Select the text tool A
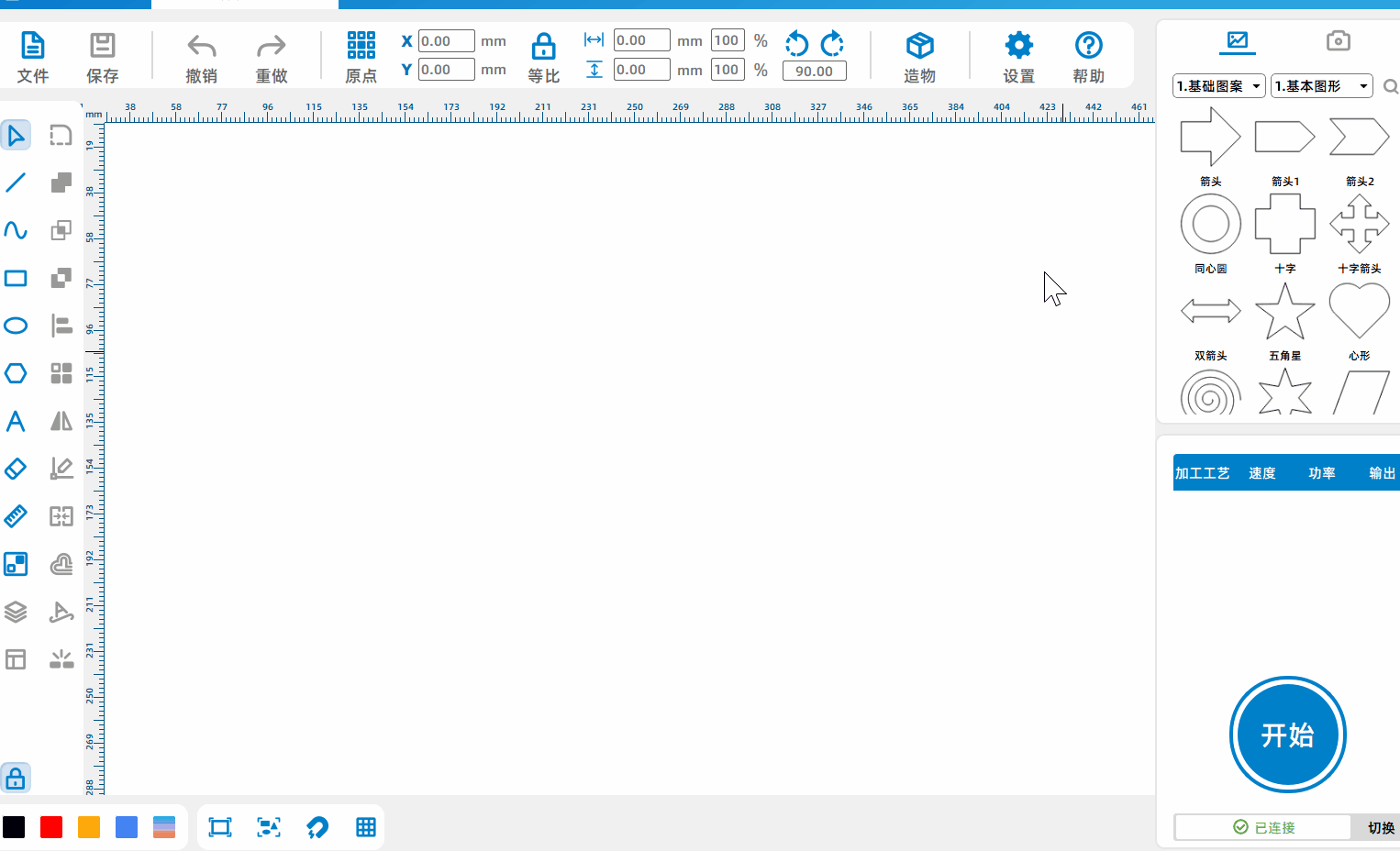 click(x=16, y=421)
